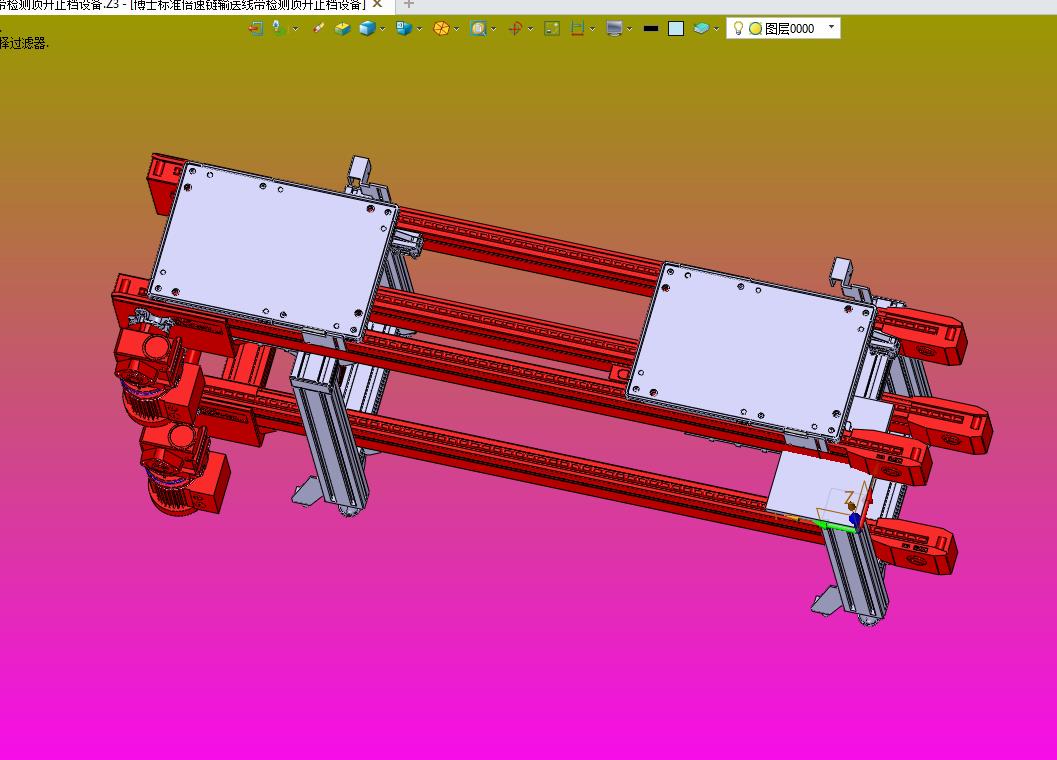Screen dimensions: 1057x760
Task: Expand the zoom magnifier dropdown arrow
Action: [494, 29]
